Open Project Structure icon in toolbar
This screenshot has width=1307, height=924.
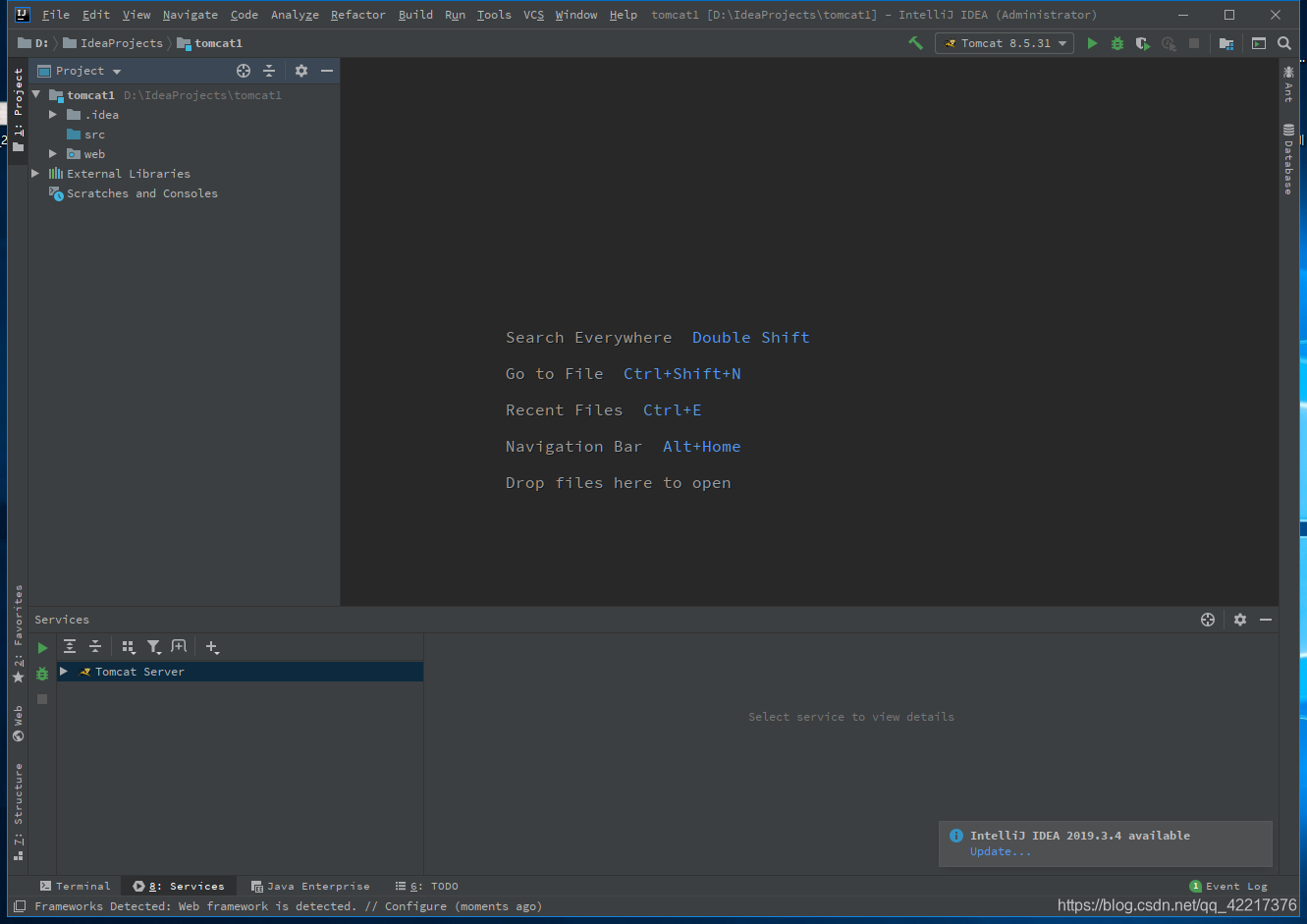tap(1226, 43)
